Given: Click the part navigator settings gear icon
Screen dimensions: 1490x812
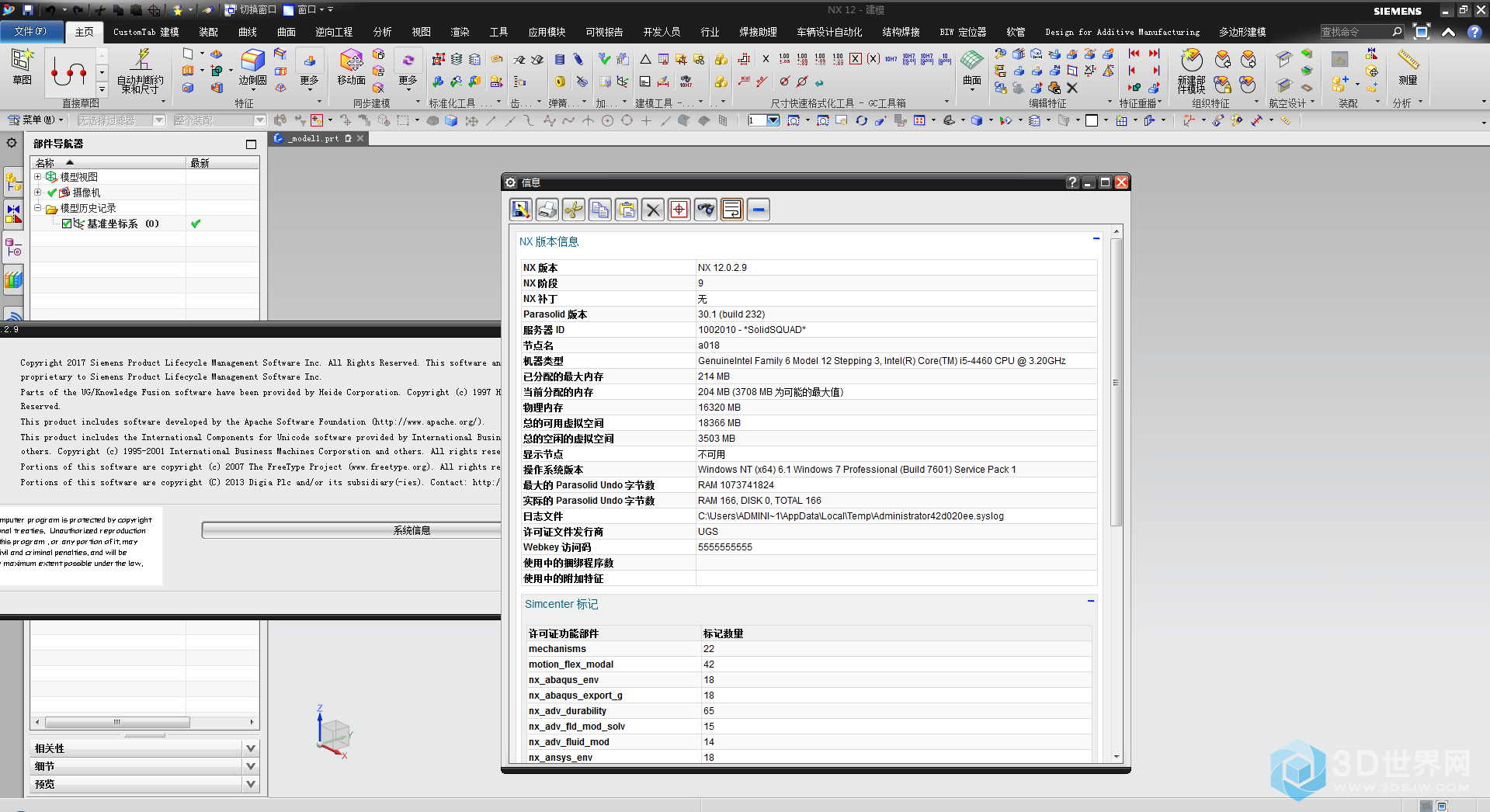Looking at the screenshot, I should tap(12, 143).
